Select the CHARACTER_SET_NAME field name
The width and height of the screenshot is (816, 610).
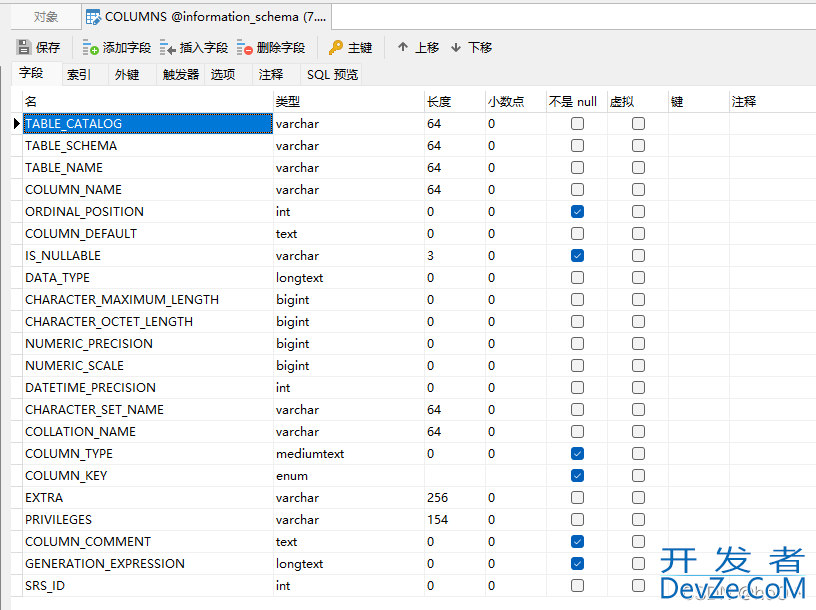pos(94,410)
